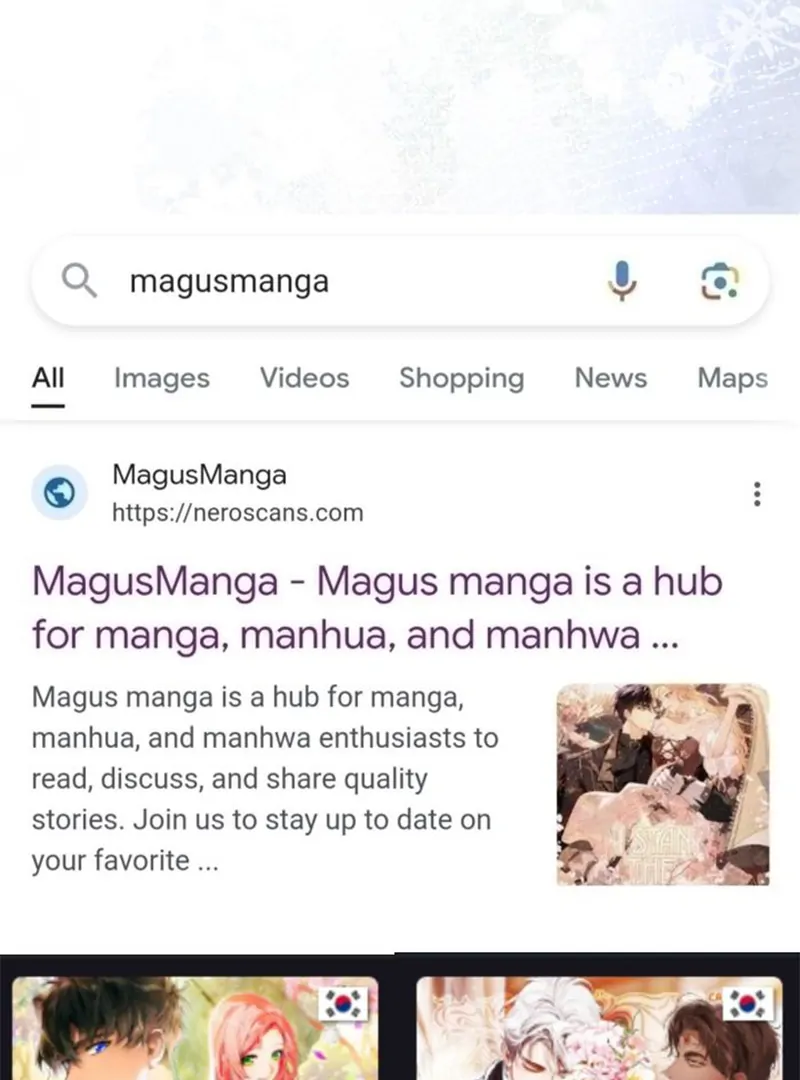
Task: Tap Korean flag badge on left cover
Action: click(343, 1005)
